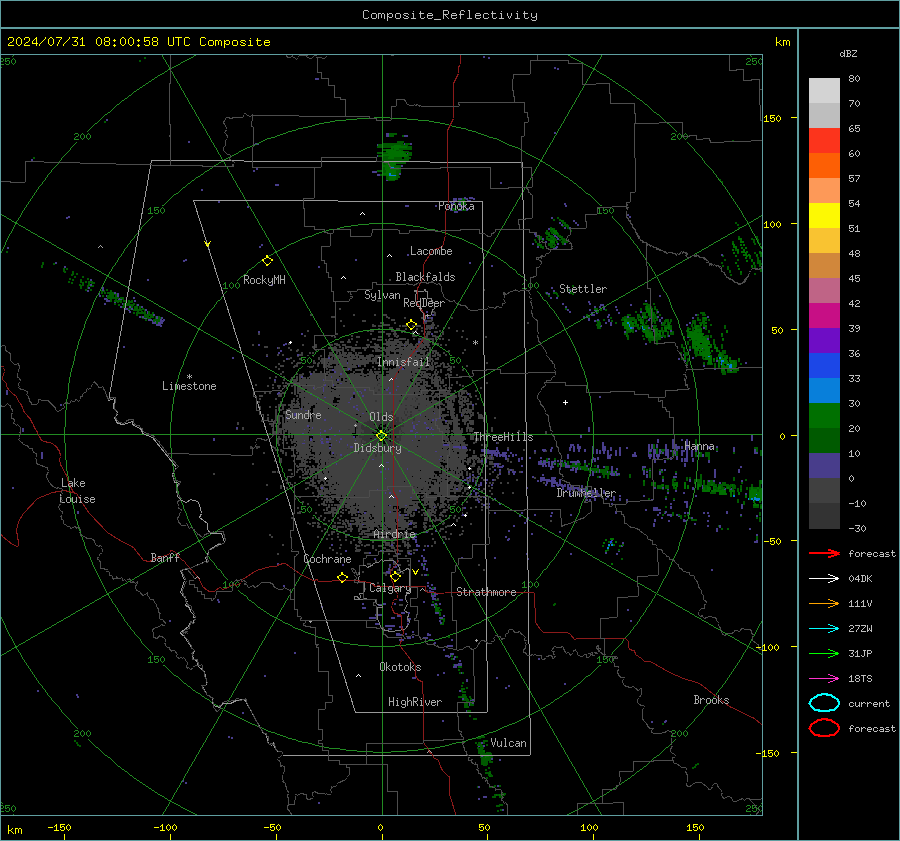Screen dimensions: 900x841
Task: Click the Banff city label
Action: pos(165,557)
